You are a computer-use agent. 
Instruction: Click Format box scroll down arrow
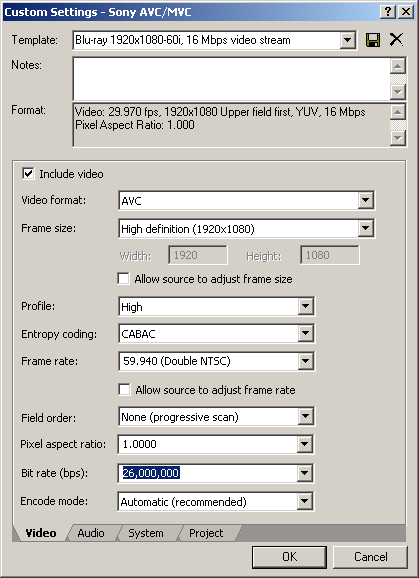pos(398,138)
